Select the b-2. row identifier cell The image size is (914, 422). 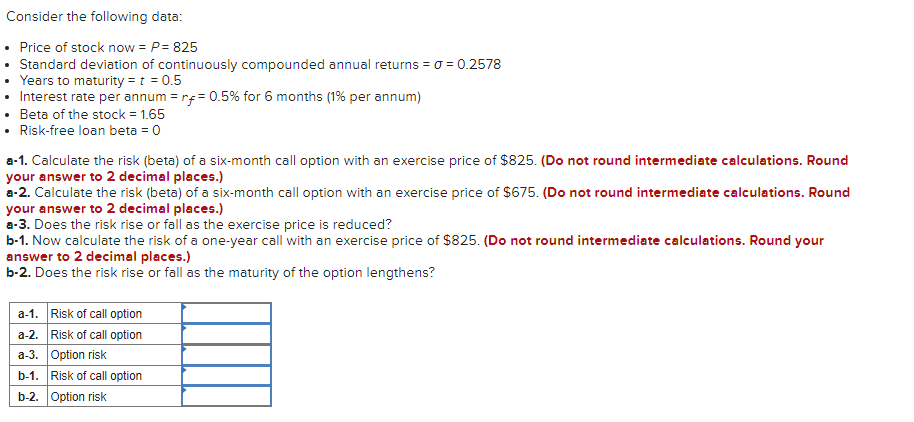click(x=29, y=396)
